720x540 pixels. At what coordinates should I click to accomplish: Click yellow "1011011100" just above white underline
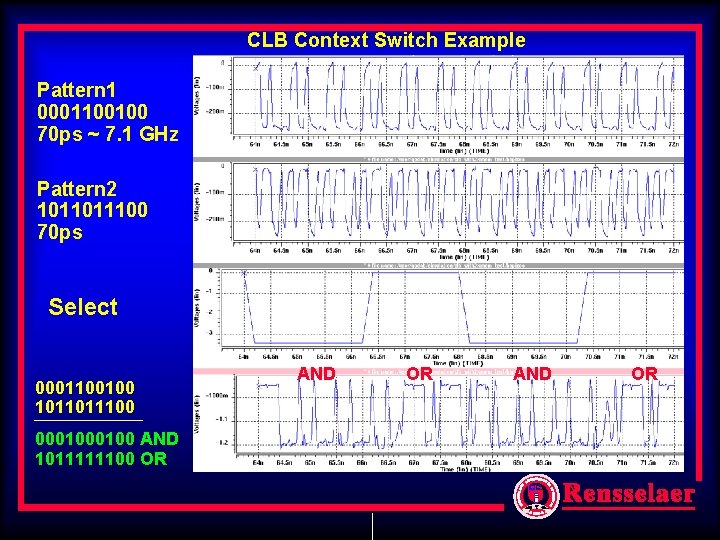[x=85, y=406]
